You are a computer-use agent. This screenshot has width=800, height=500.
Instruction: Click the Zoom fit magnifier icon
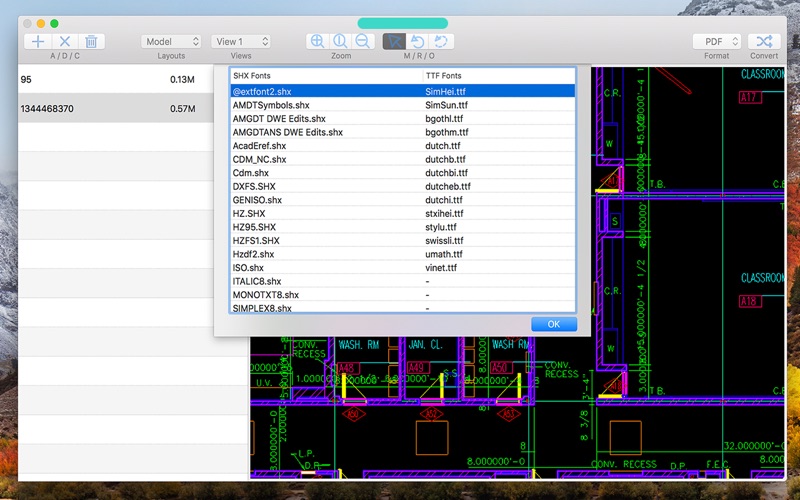click(340, 41)
